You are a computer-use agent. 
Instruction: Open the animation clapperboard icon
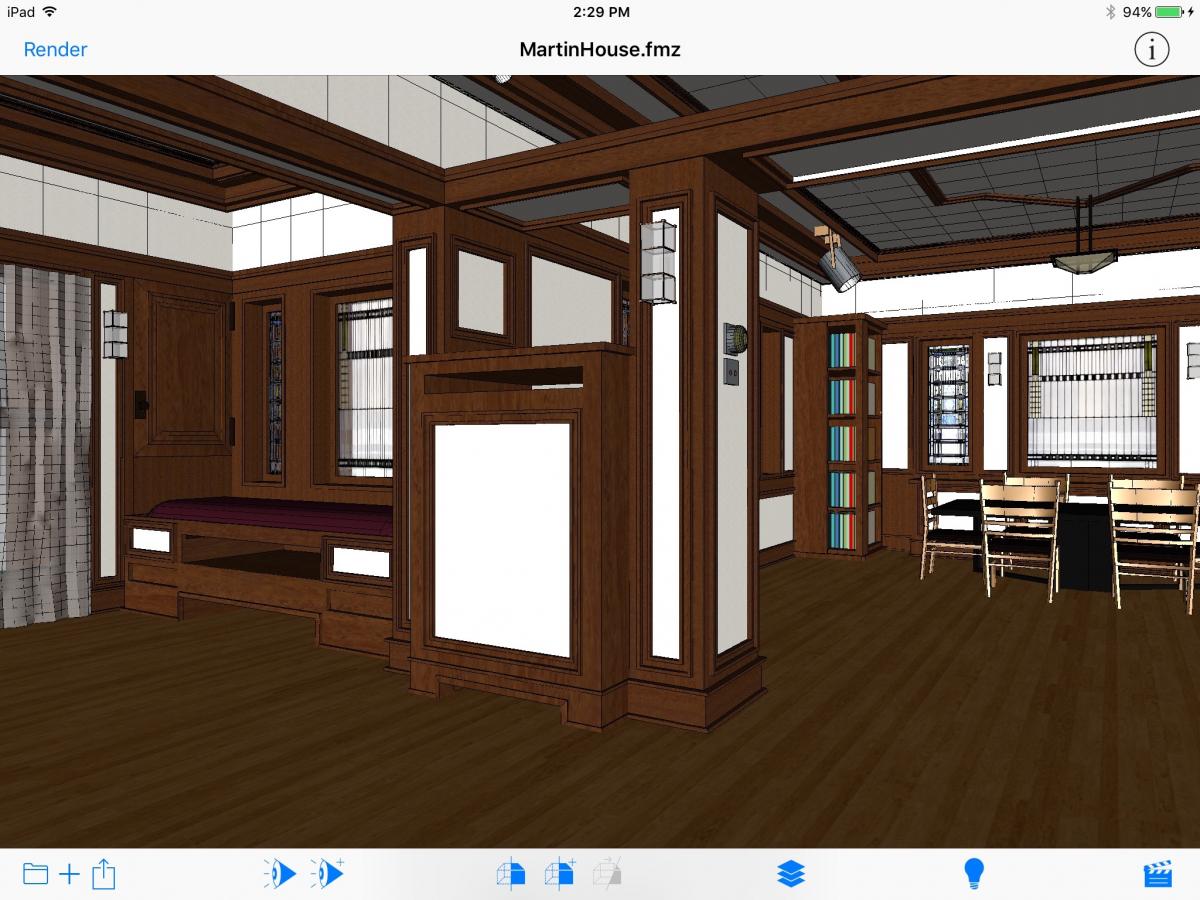[1158, 875]
